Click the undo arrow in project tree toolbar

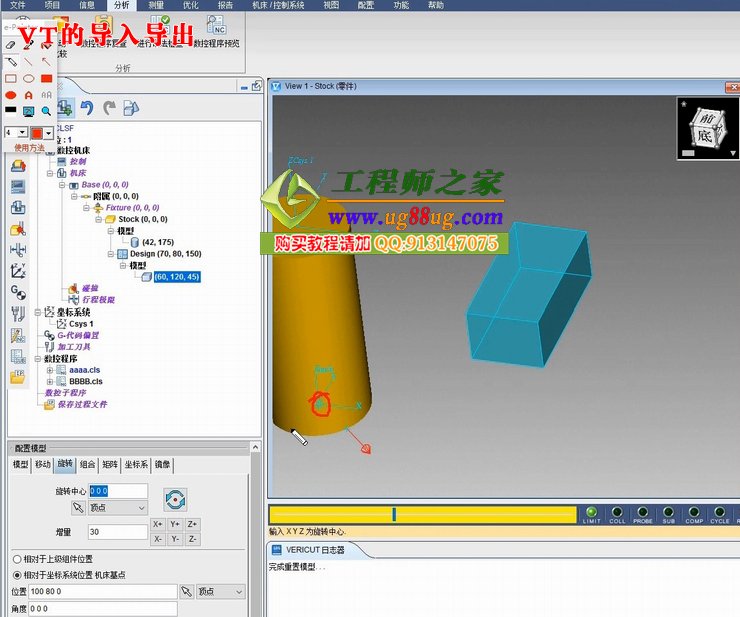87,108
